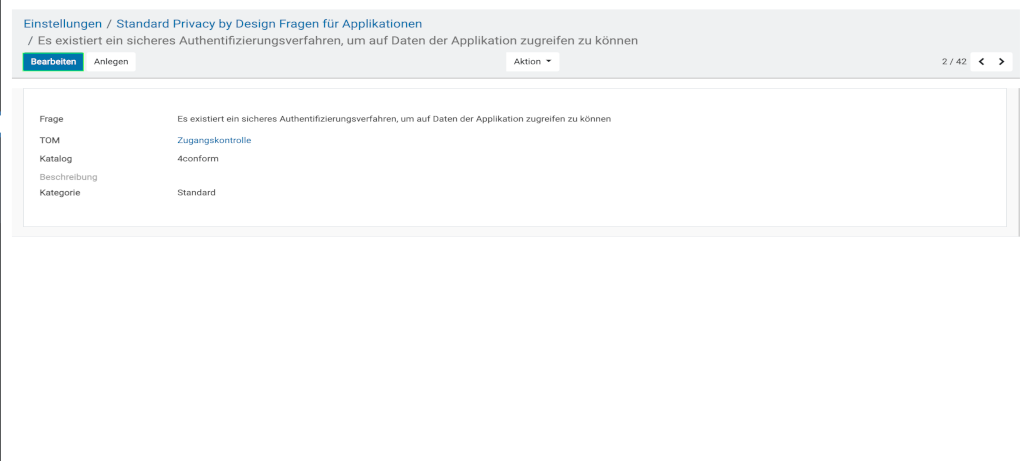Navigate to Einstellungen breadcrumb

pyautogui.click(x=63, y=23)
